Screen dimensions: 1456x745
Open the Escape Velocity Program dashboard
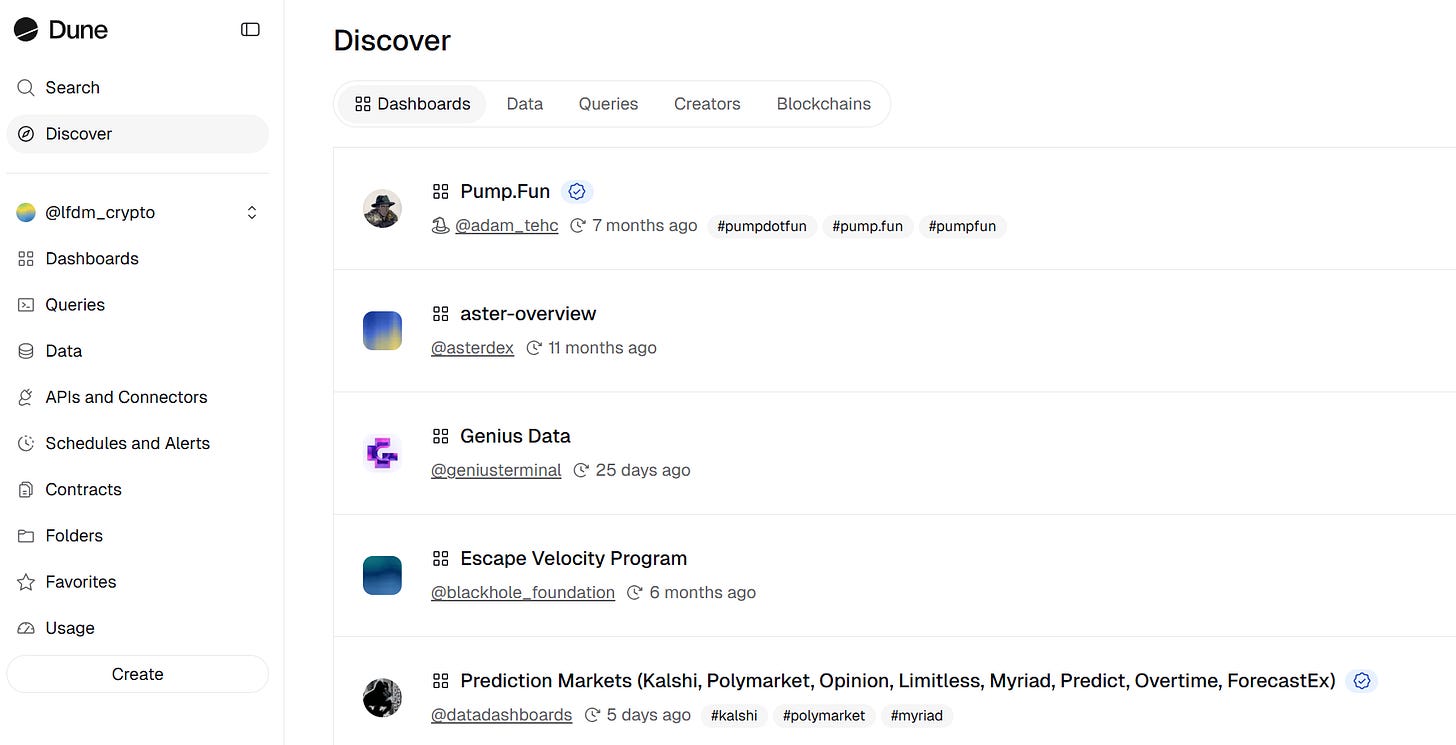click(574, 558)
